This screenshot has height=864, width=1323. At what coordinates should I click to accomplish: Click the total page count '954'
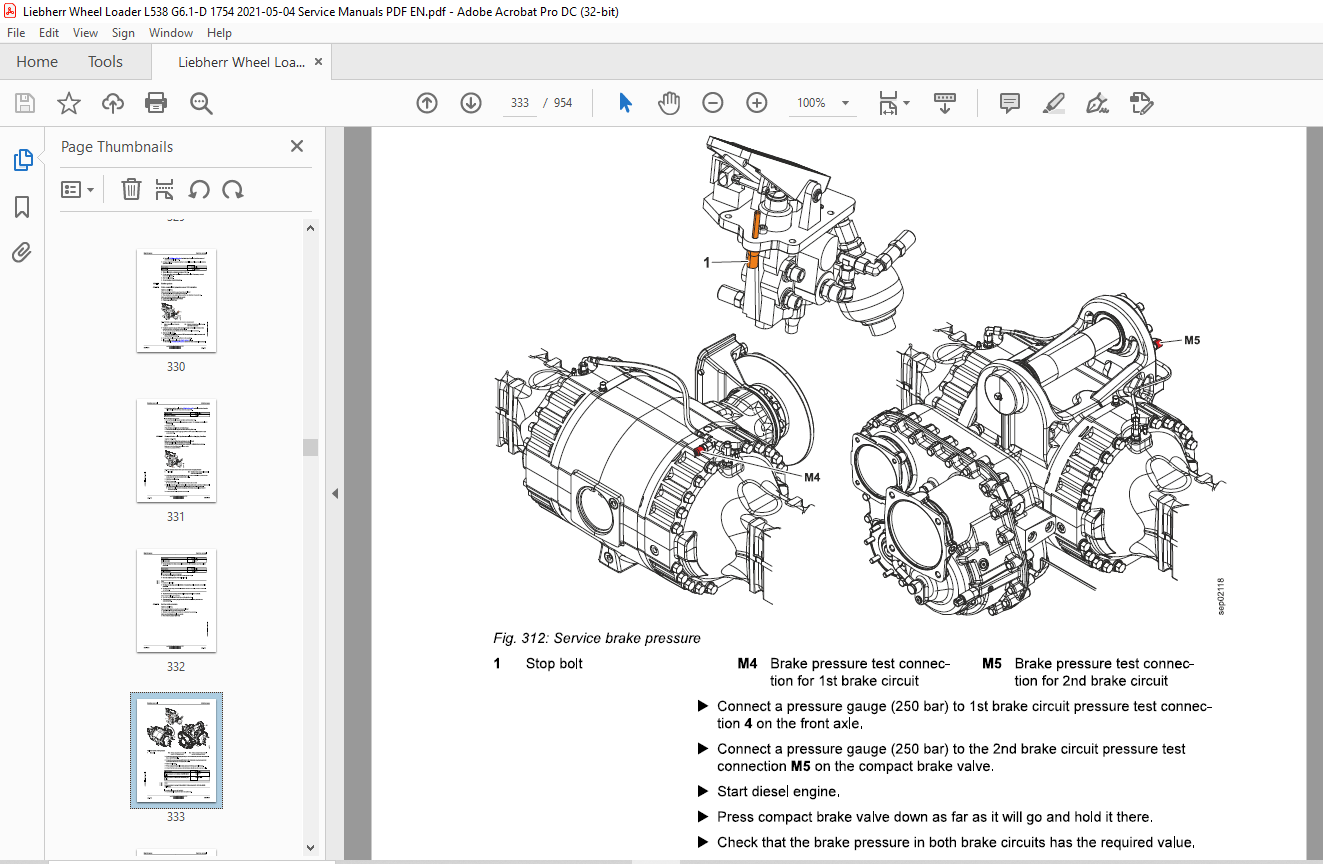pos(563,103)
